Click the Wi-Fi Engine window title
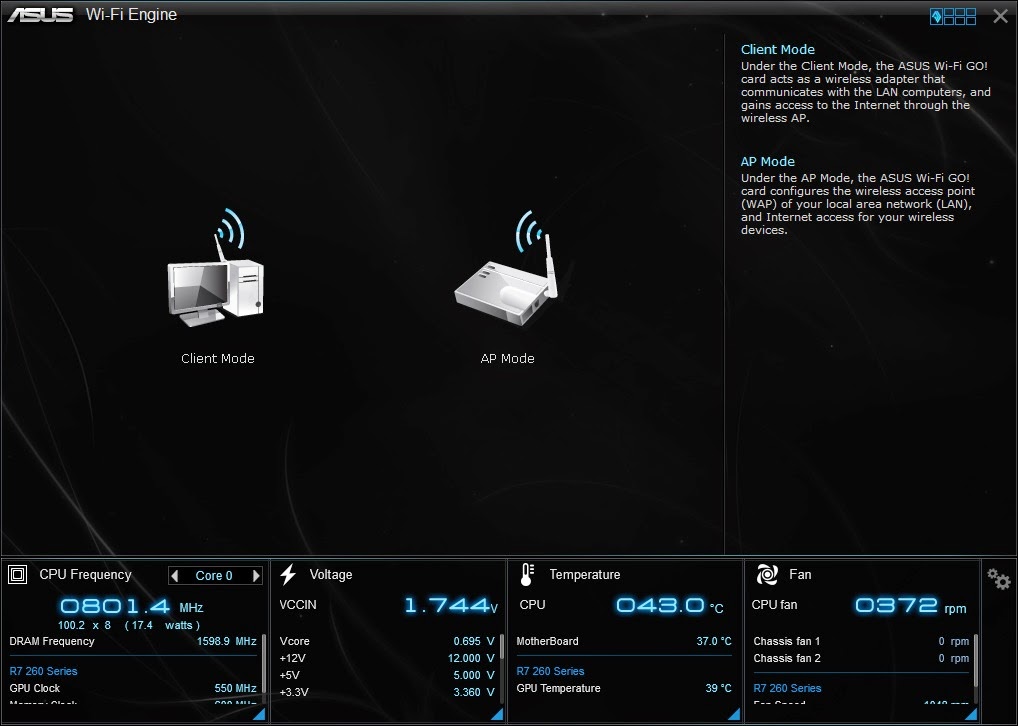 (x=131, y=14)
